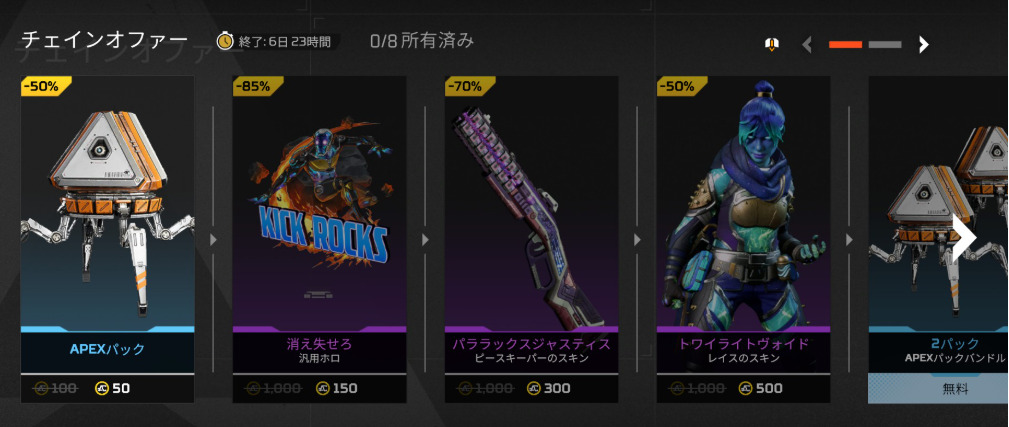This screenshot has width=1009, height=427.
Task: Go to previous page with left arrow
Action: [x=807, y=44]
